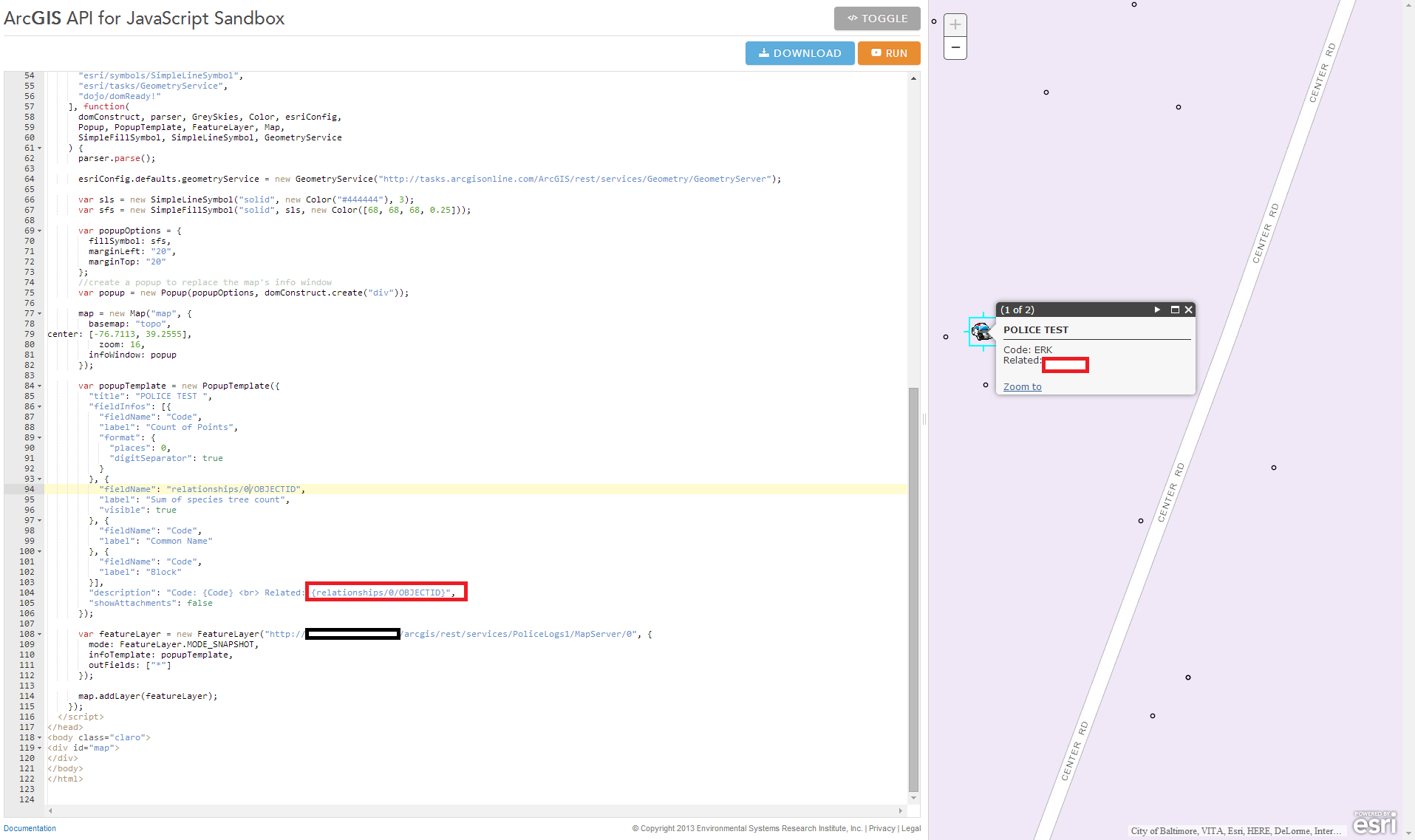Click the 'fillSymbol: sfs,' code line

pos(130,242)
